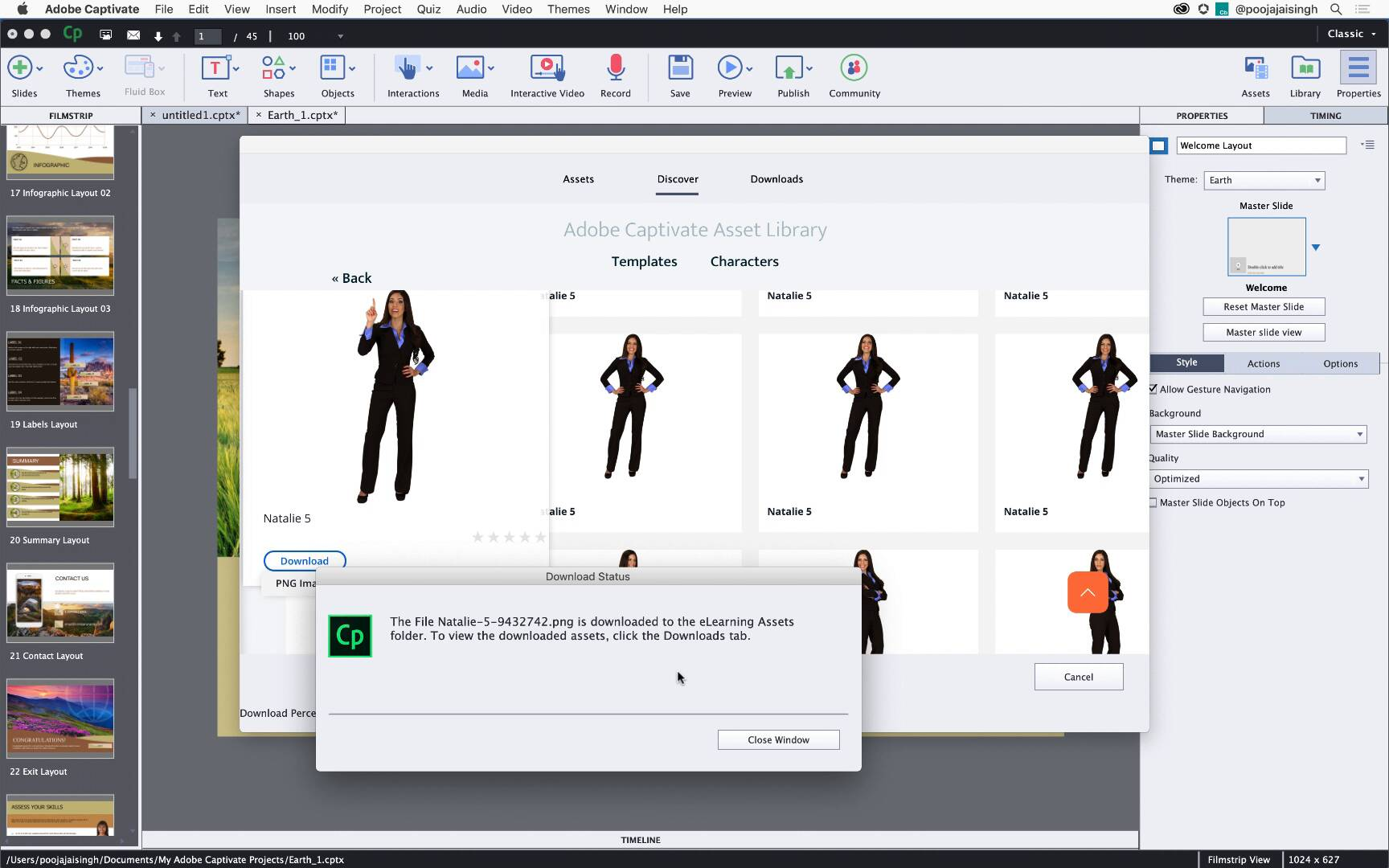Open the Options tab in Properties
This screenshot has width=1389, height=868.
(x=1340, y=363)
